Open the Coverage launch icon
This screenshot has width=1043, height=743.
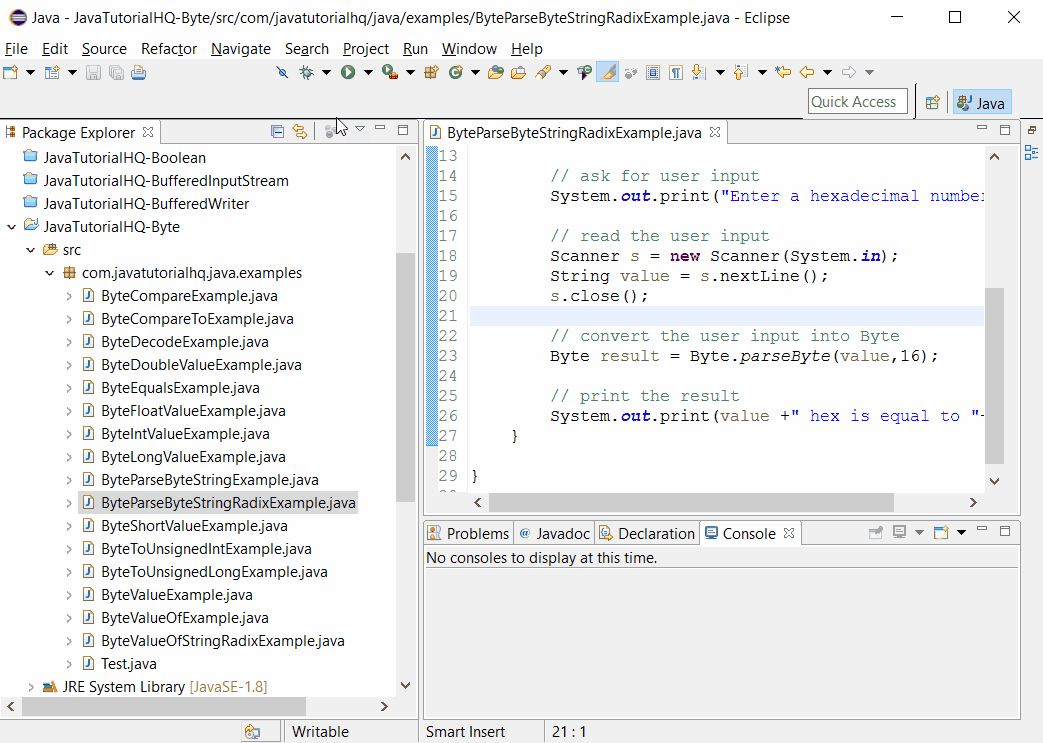point(387,71)
